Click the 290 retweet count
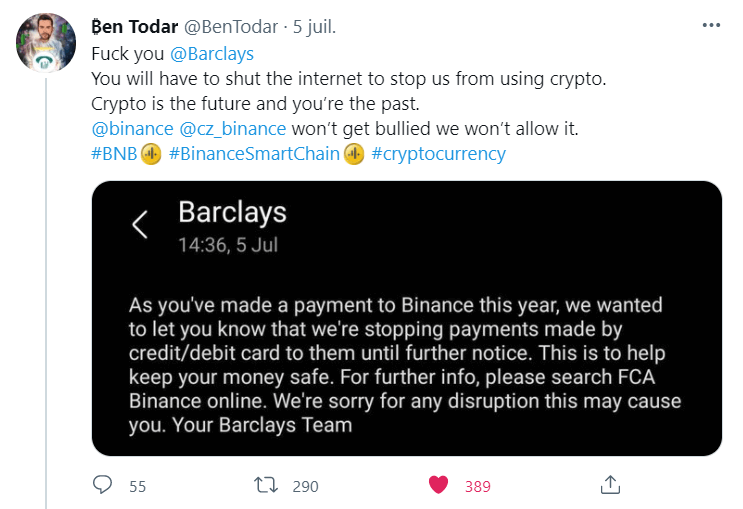The width and height of the screenshot is (743, 509). click(305, 486)
